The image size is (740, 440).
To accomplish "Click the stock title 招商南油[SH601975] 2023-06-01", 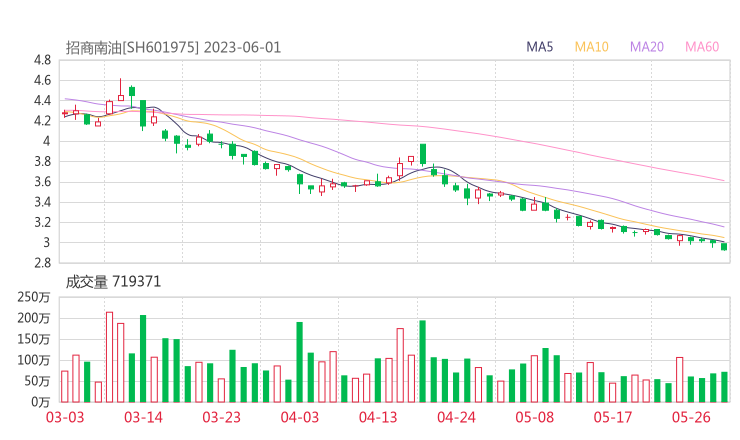I will [x=173, y=48].
